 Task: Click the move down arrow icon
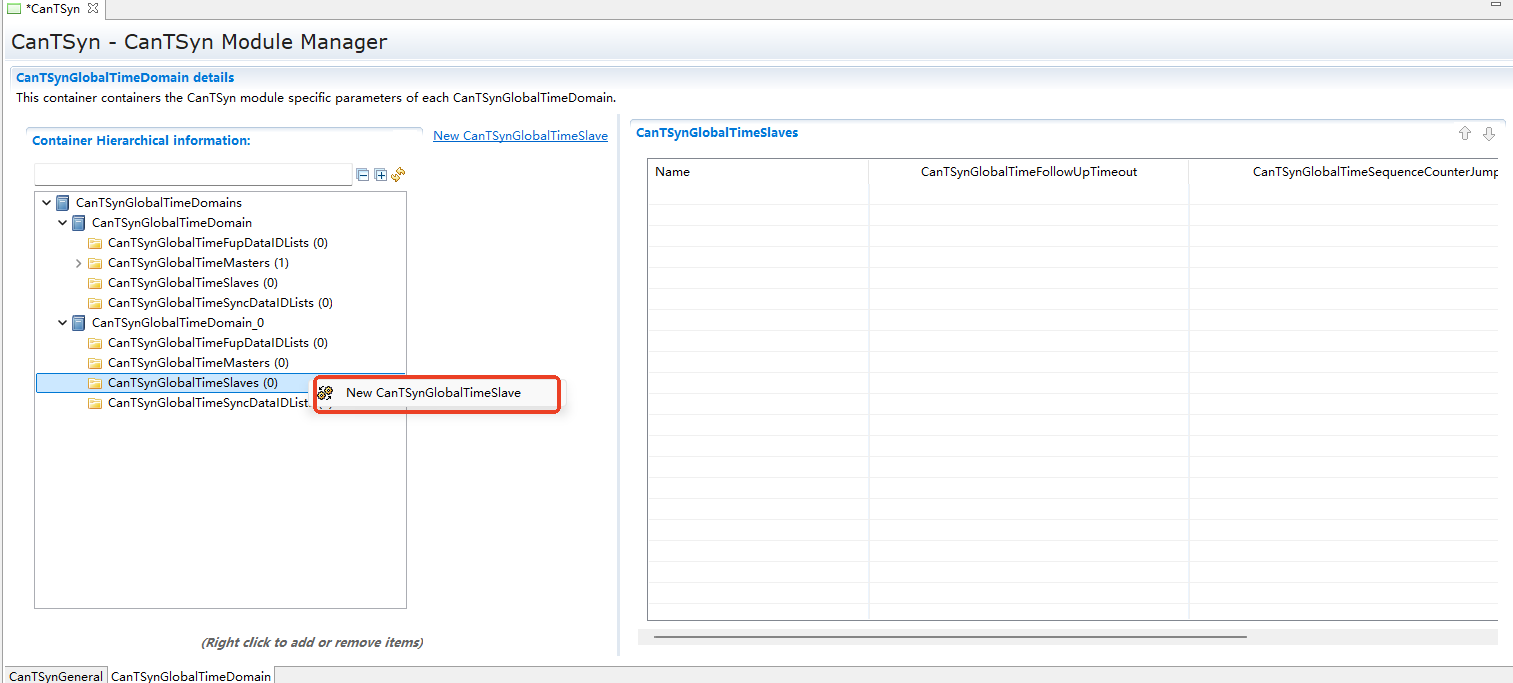coord(1489,134)
